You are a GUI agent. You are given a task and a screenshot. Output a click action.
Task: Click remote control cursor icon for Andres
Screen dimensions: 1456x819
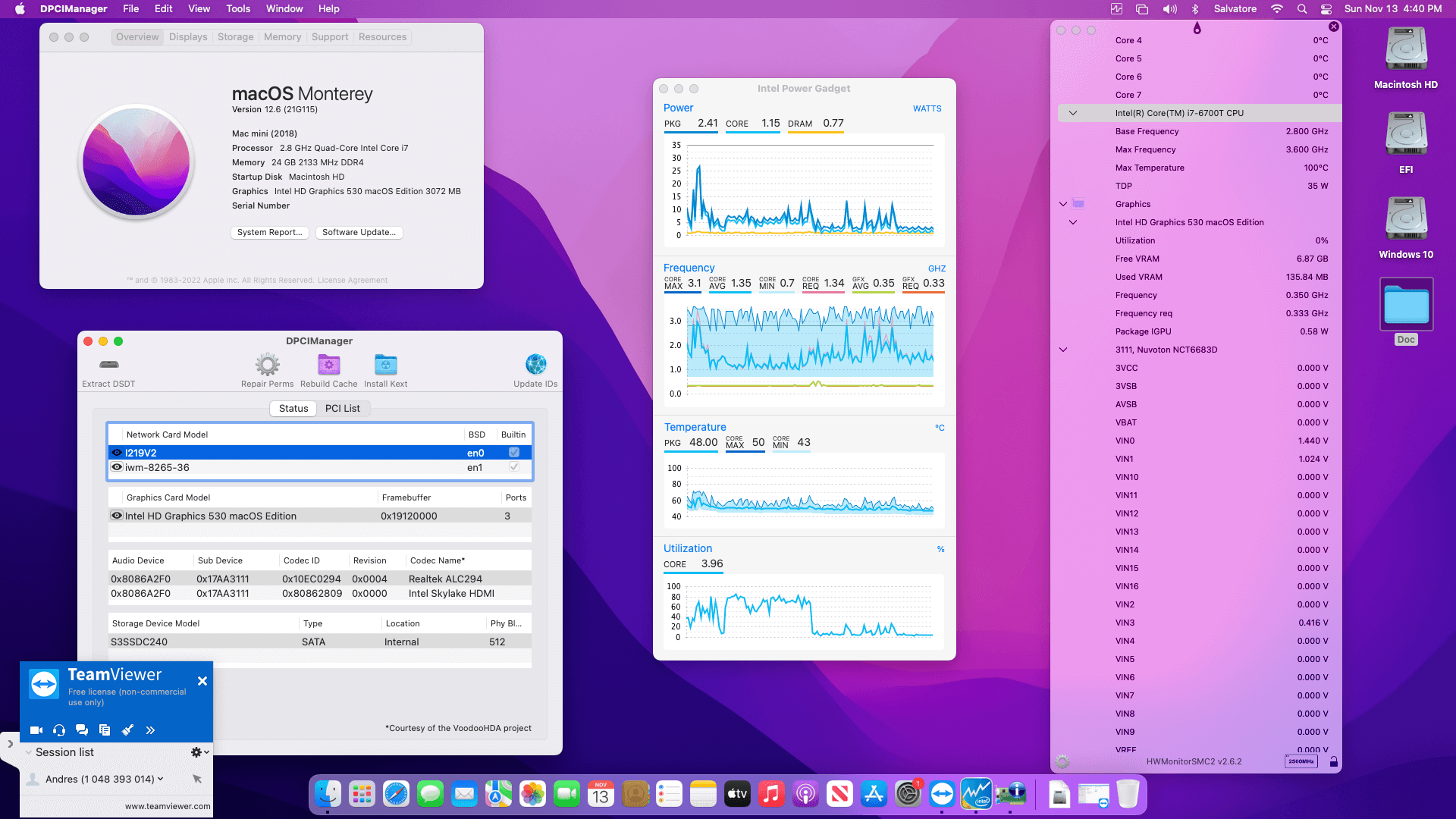click(197, 779)
